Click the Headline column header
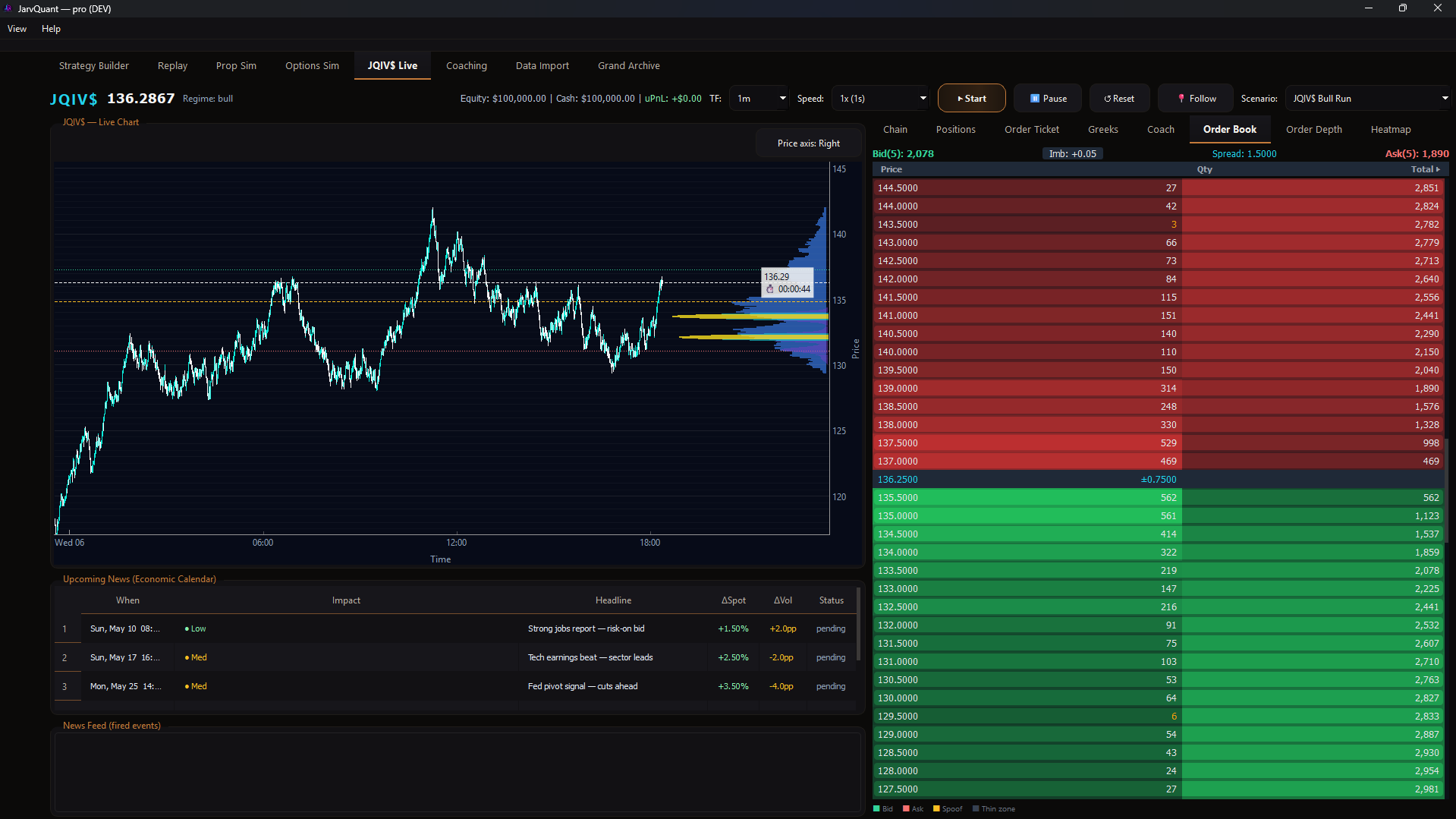 coord(613,600)
